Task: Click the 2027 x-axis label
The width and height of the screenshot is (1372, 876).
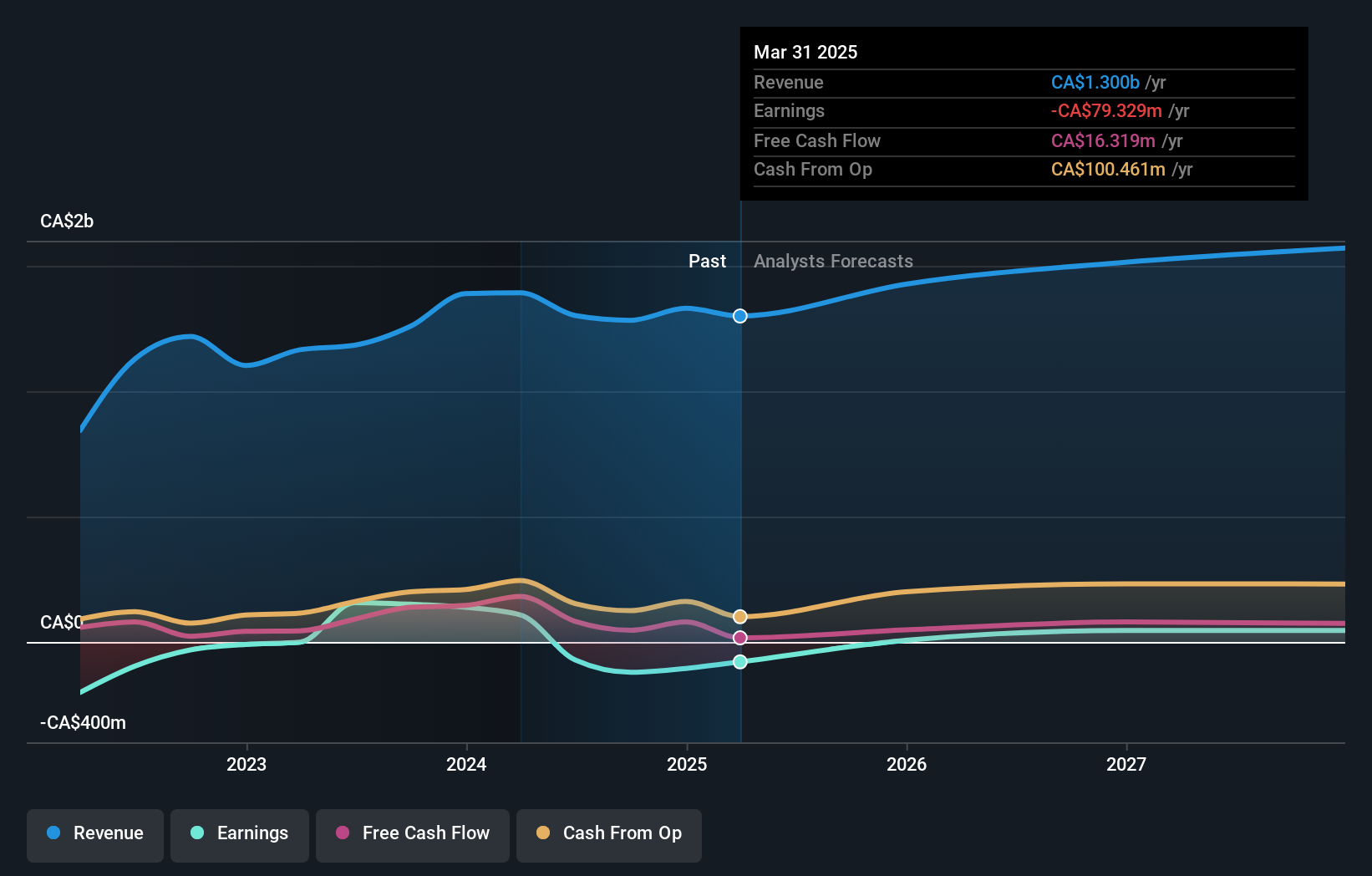Action: tap(1126, 764)
